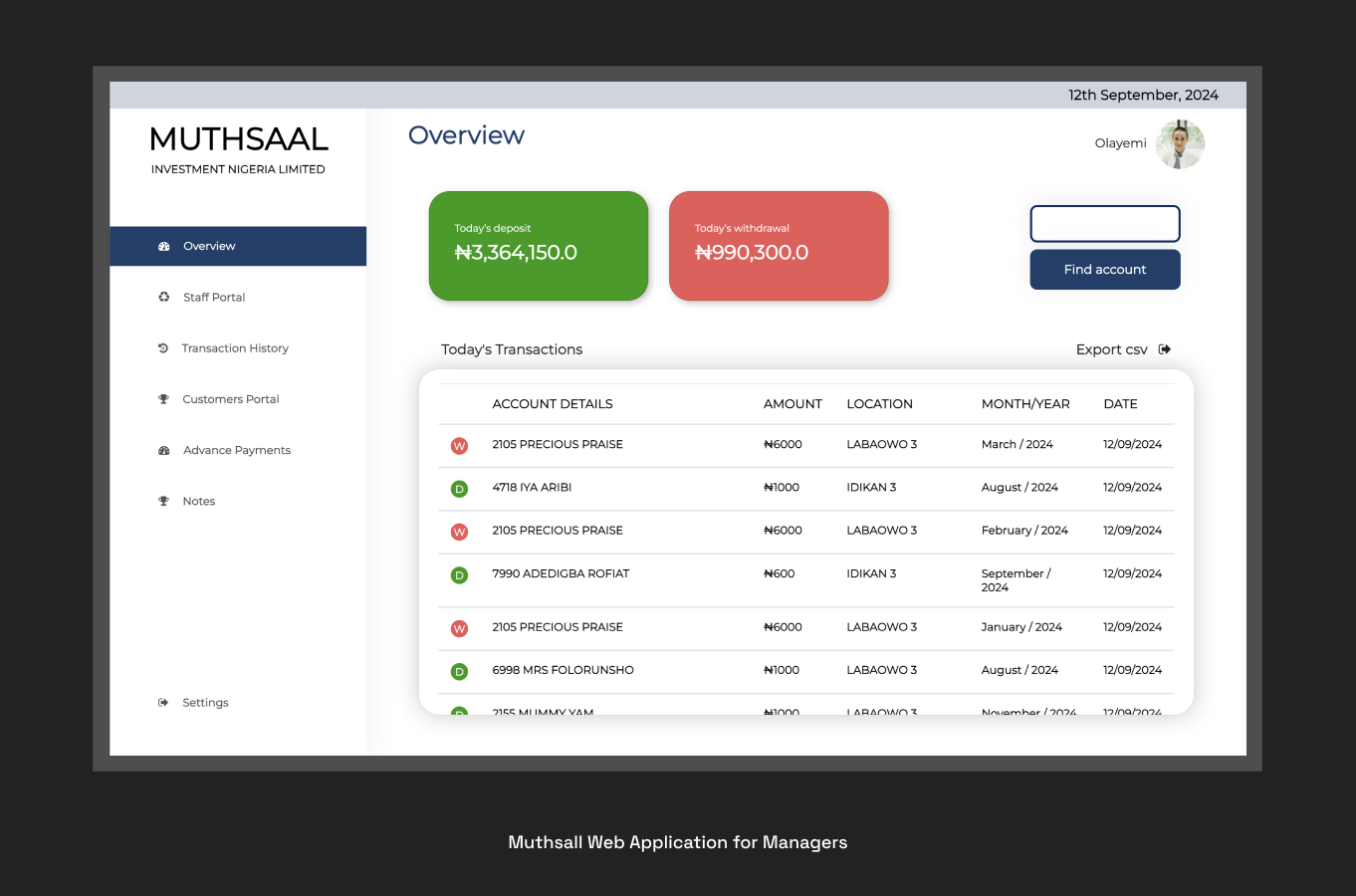
Task: Click the Today's deposit green card
Action: [539, 246]
